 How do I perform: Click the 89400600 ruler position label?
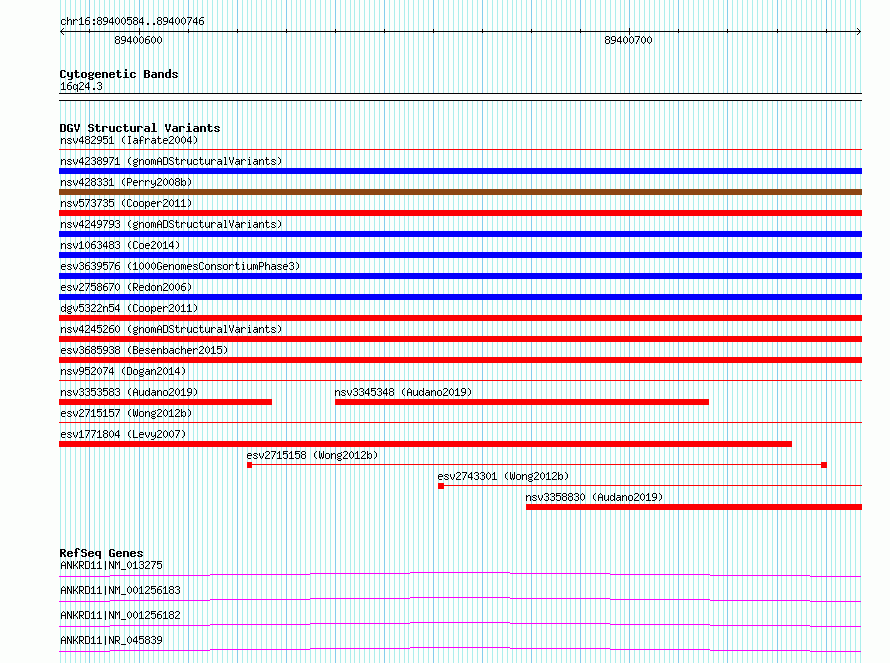click(138, 40)
